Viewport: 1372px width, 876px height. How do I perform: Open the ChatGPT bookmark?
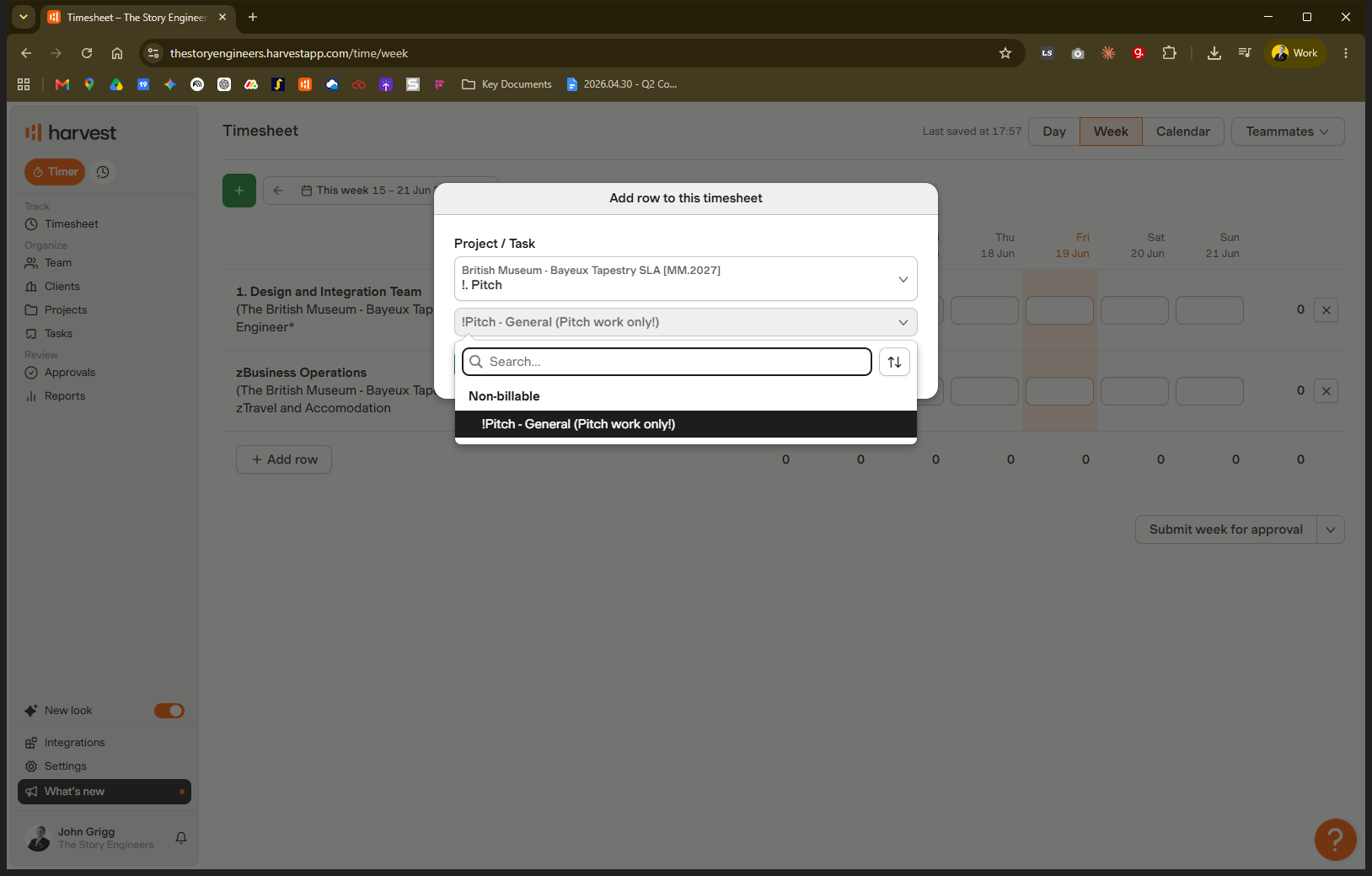point(224,84)
